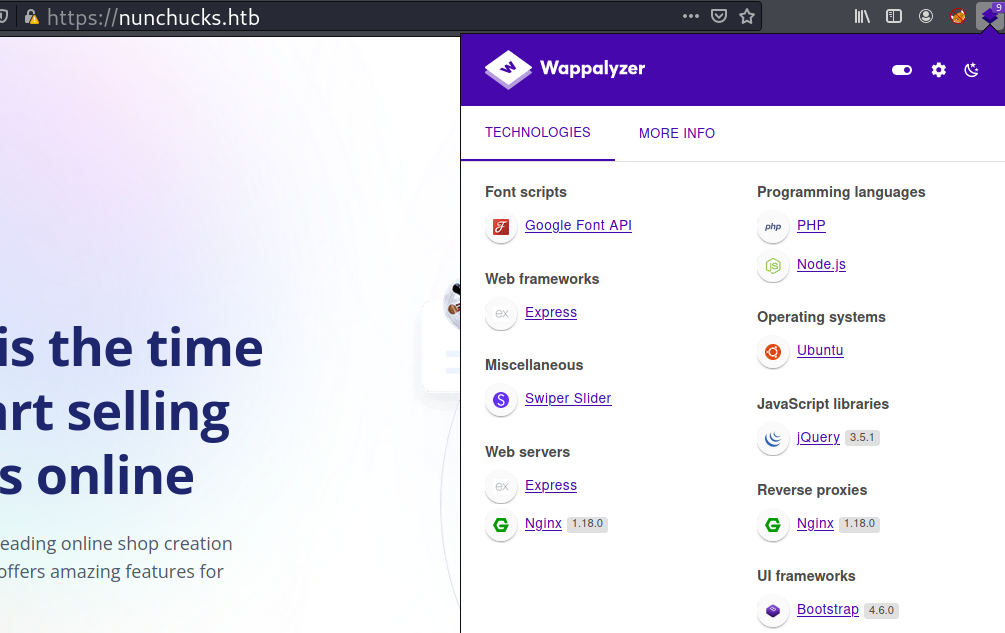Save the page to Pocket
This screenshot has height=633, width=1005.
pos(719,16)
